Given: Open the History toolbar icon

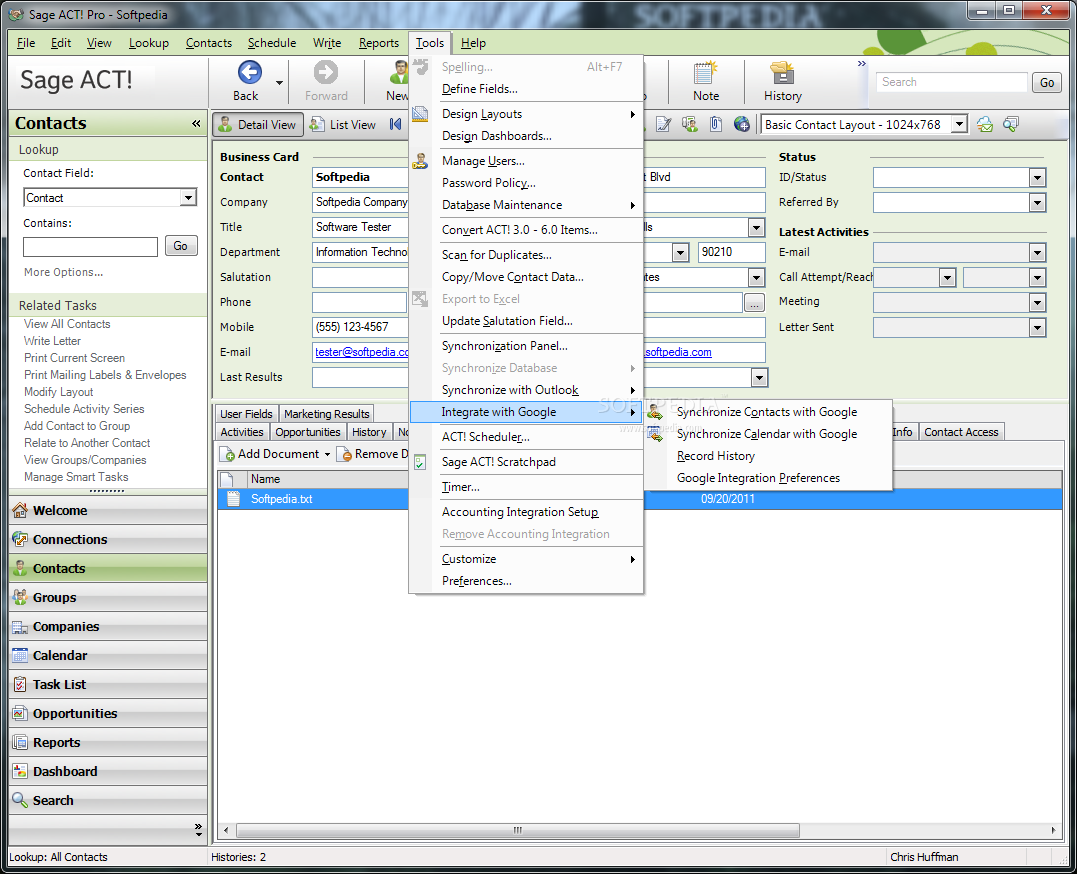Looking at the screenshot, I should (782, 73).
